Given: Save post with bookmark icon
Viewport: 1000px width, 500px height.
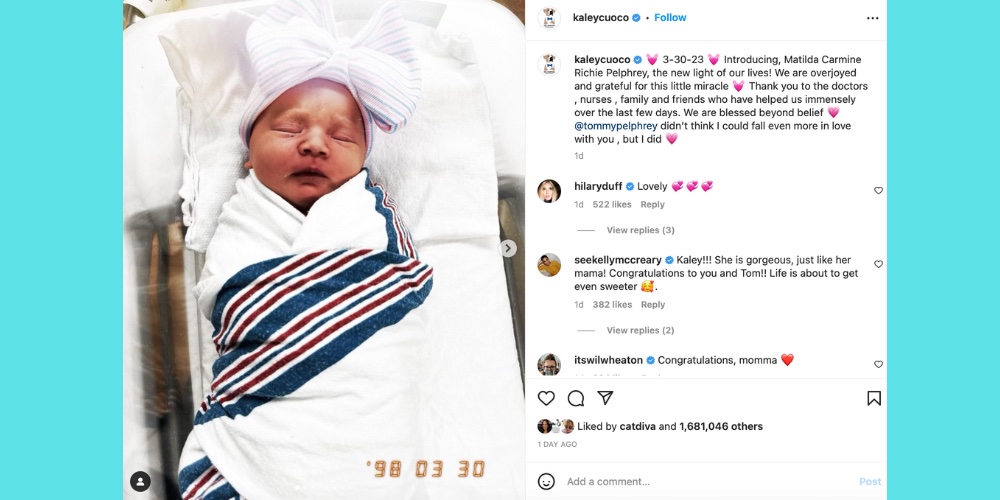Looking at the screenshot, I should pos(874,399).
